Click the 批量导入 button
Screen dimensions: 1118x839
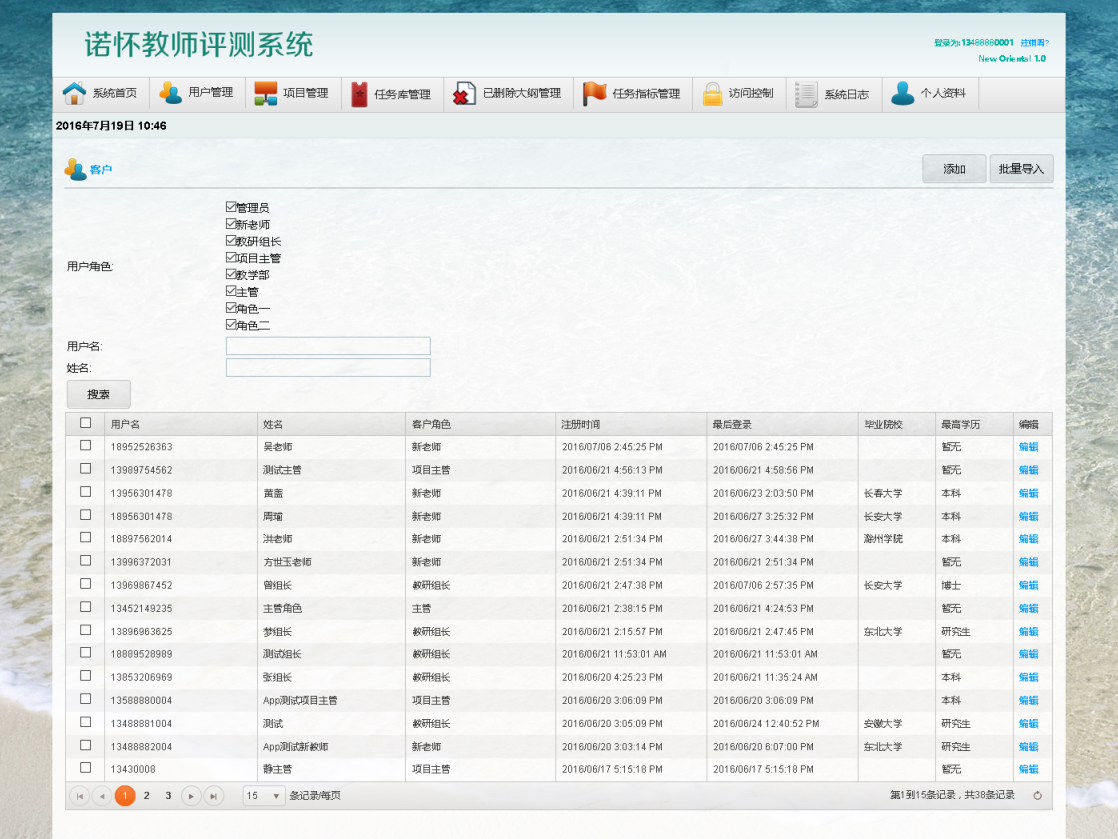pyautogui.click(x=1021, y=168)
